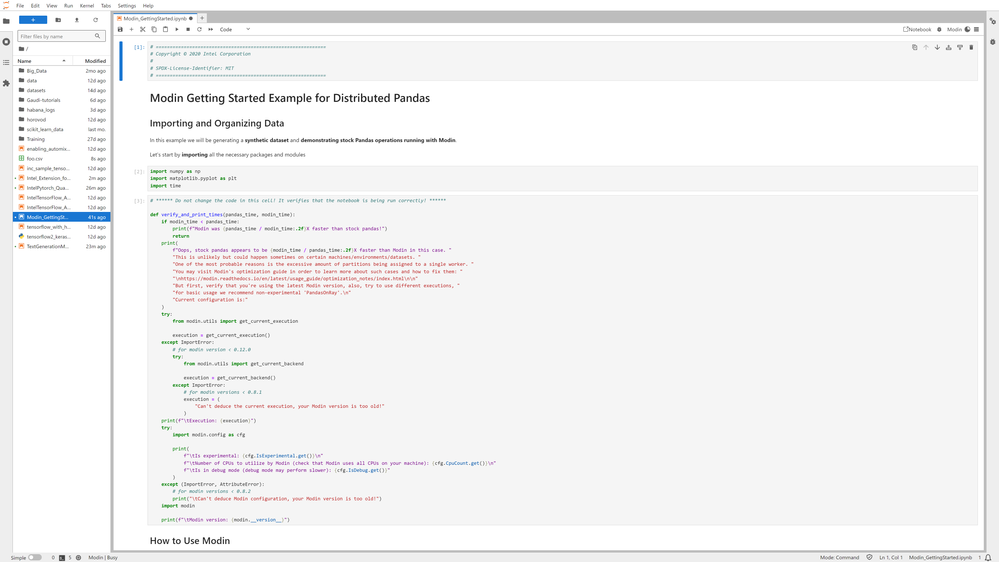Restart kernel and run all cells icon
Screen dimensions: 999x562
click(x=211, y=29)
